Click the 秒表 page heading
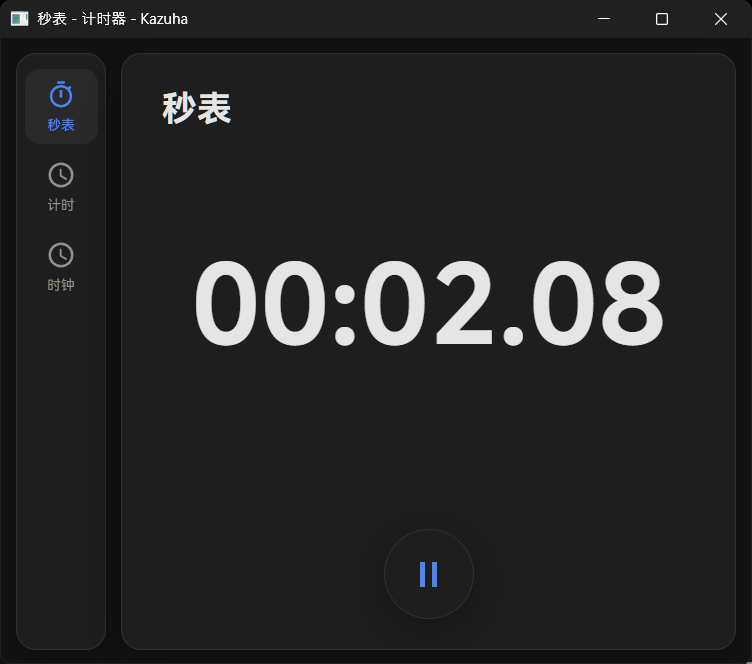 pyautogui.click(x=197, y=109)
